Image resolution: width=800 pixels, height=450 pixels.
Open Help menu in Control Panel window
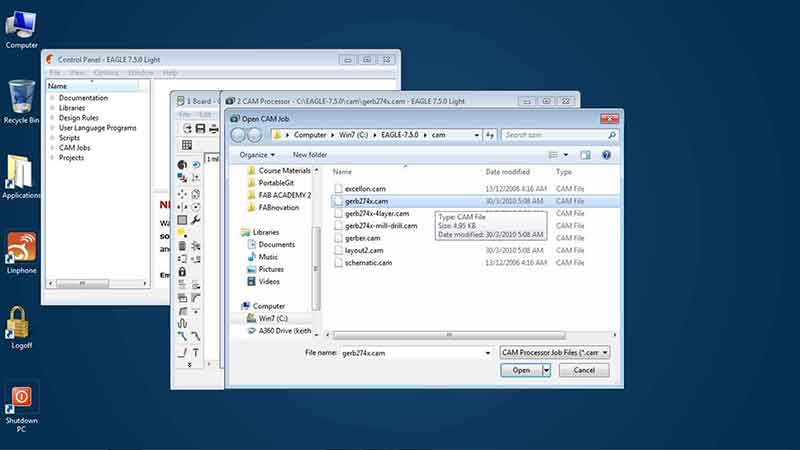point(170,73)
